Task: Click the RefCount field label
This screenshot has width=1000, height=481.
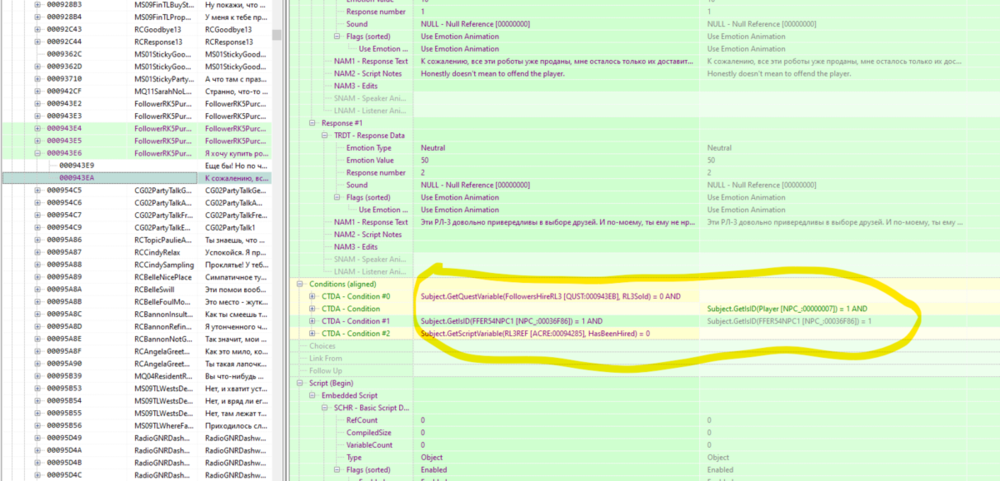Action: [361, 420]
